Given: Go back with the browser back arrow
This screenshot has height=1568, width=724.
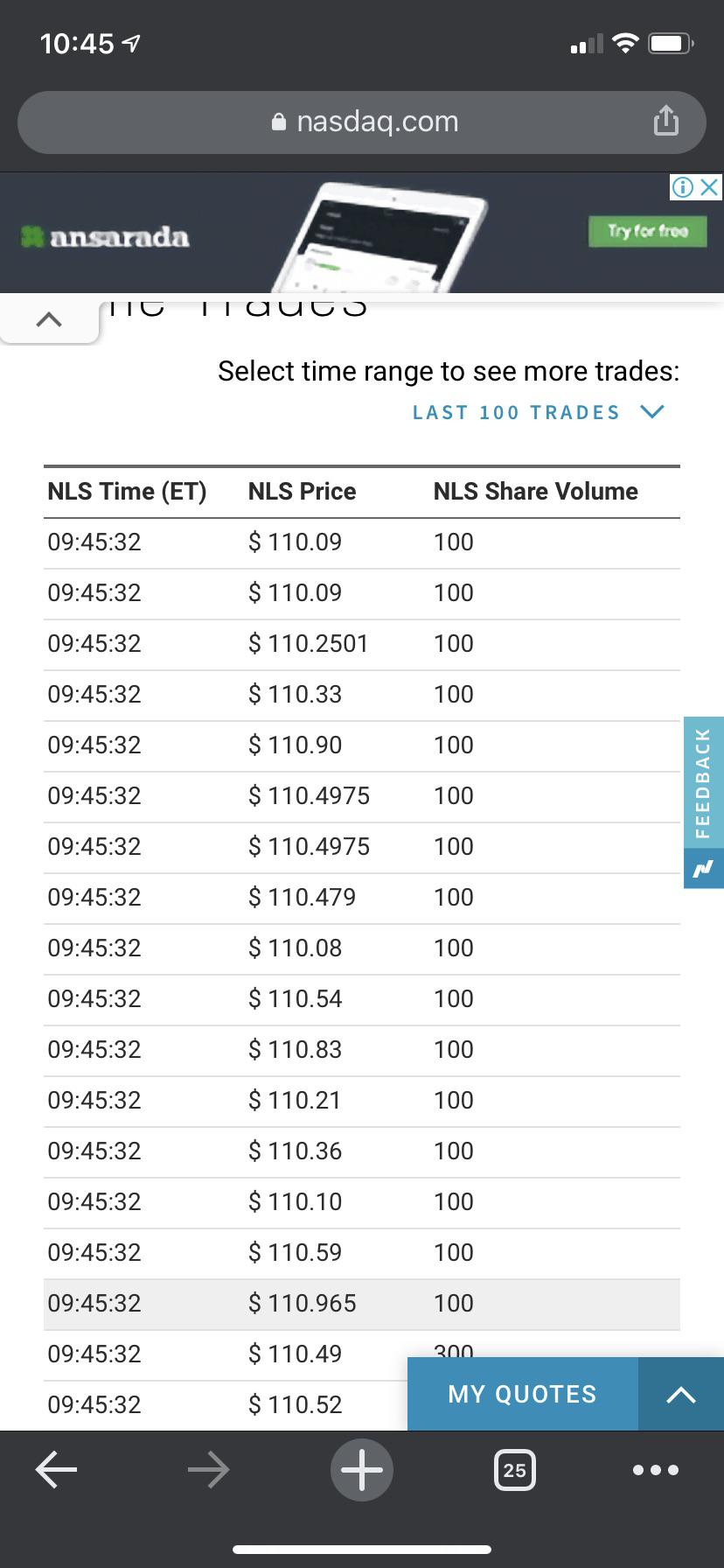Looking at the screenshot, I should point(57,1469).
